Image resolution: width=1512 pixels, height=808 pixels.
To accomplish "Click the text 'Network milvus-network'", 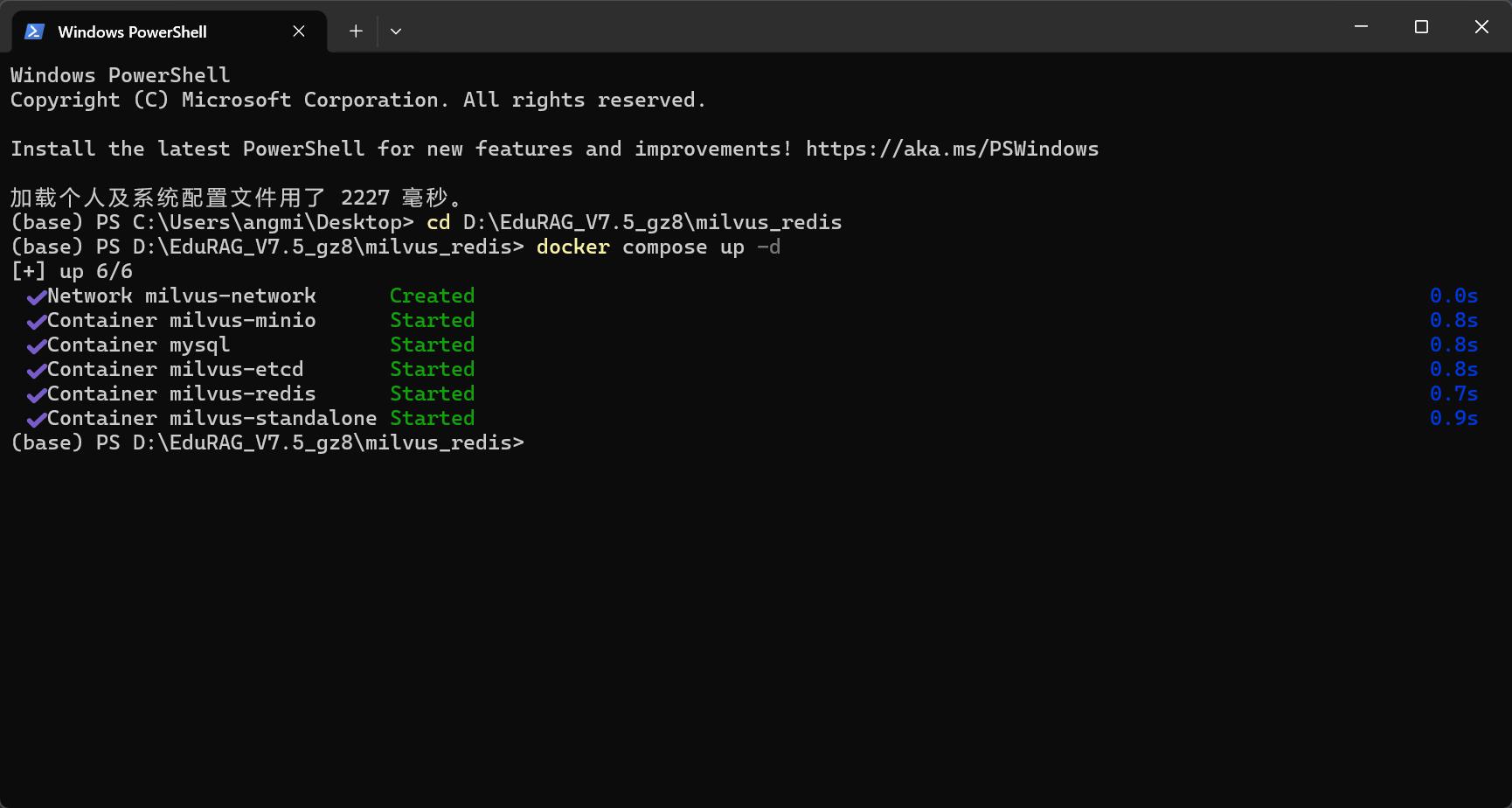I will point(182,296).
